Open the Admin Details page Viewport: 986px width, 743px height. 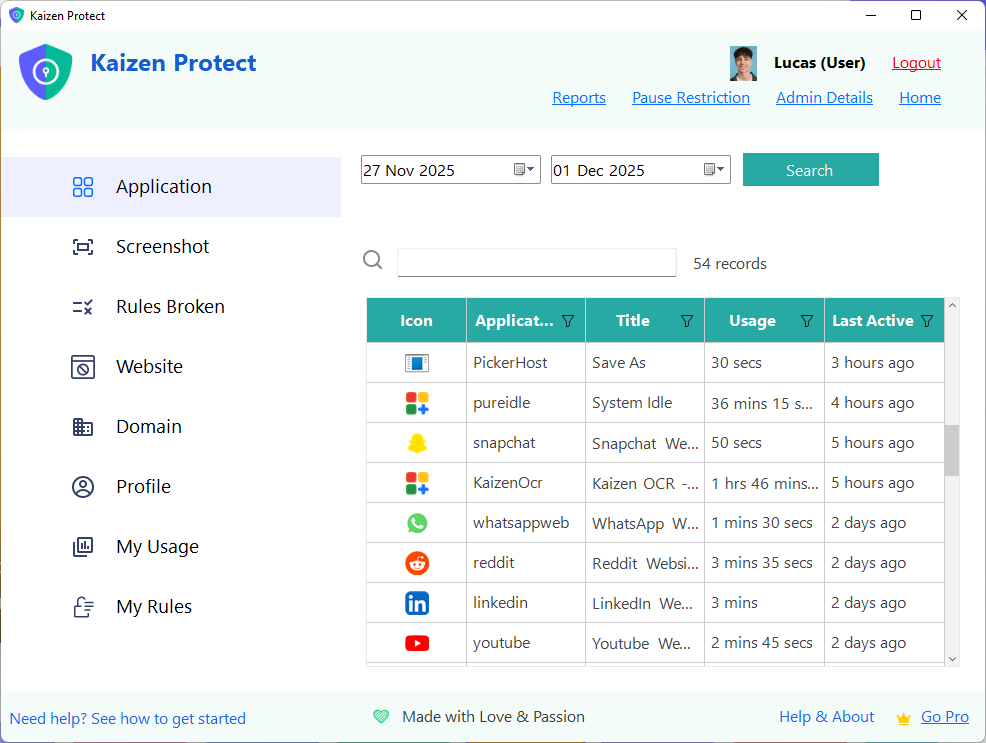tap(824, 97)
